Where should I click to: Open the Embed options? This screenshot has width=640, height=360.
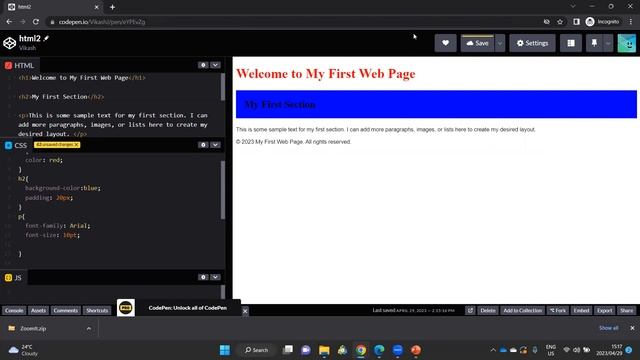click(581, 311)
